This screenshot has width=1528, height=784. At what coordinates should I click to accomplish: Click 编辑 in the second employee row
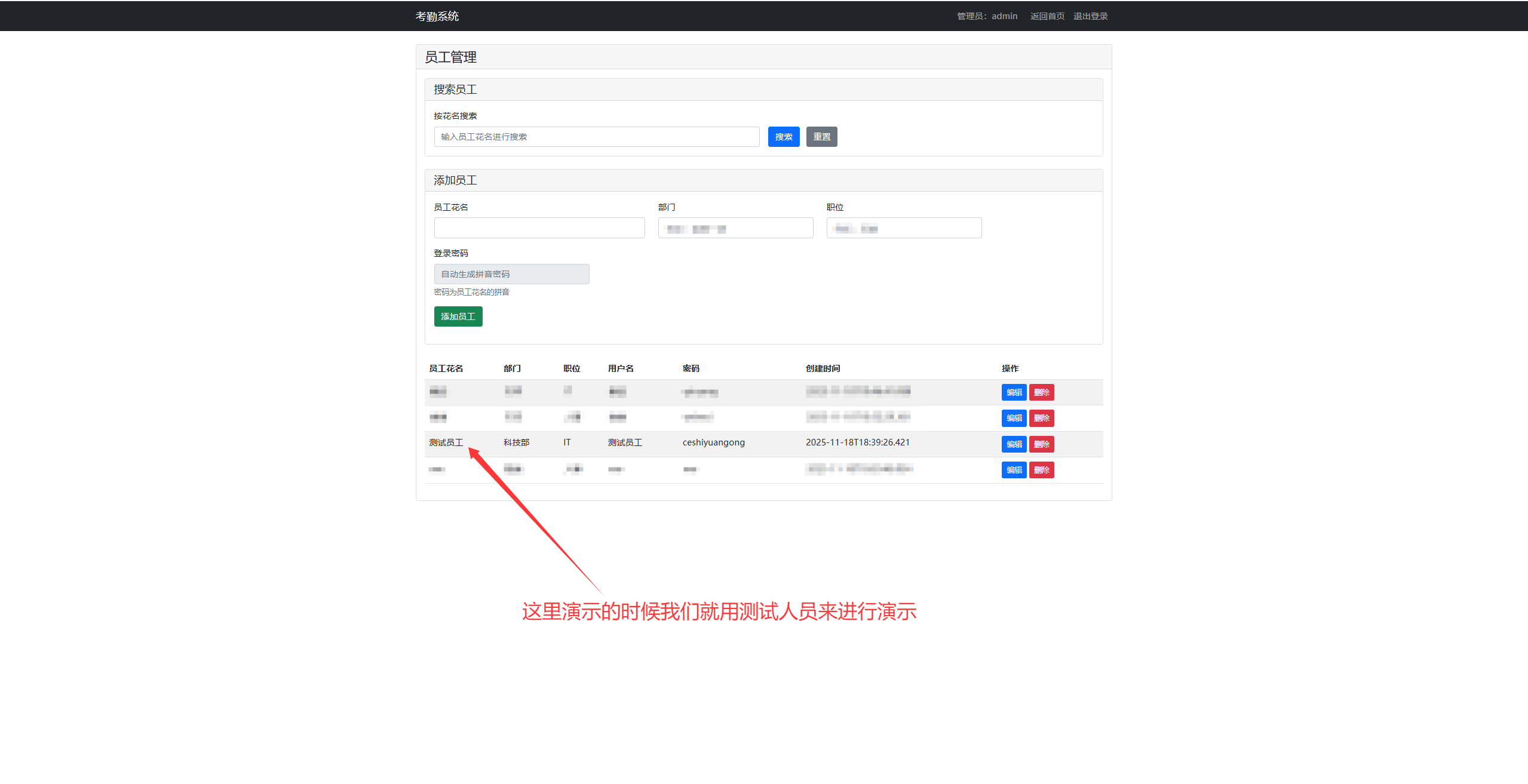click(1013, 418)
